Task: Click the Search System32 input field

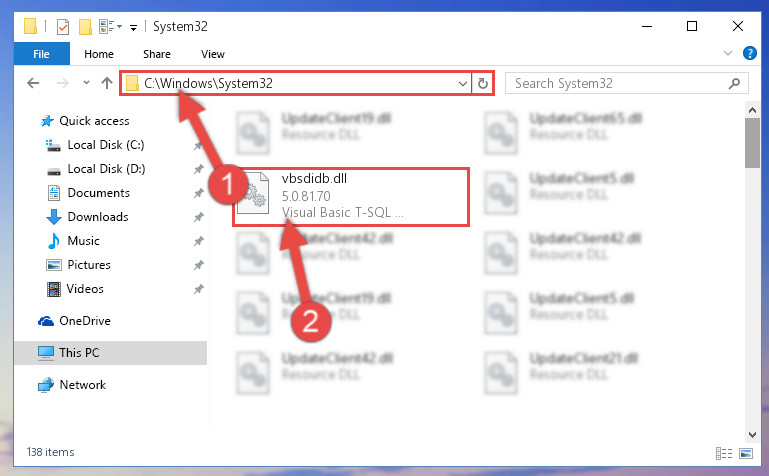Action: 619,83
